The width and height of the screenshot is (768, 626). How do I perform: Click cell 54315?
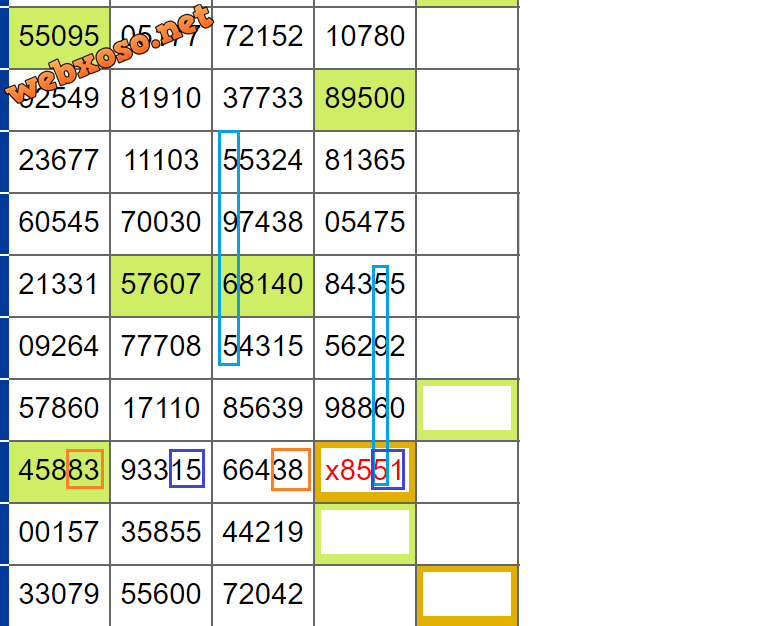pyautogui.click(x=263, y=348)
